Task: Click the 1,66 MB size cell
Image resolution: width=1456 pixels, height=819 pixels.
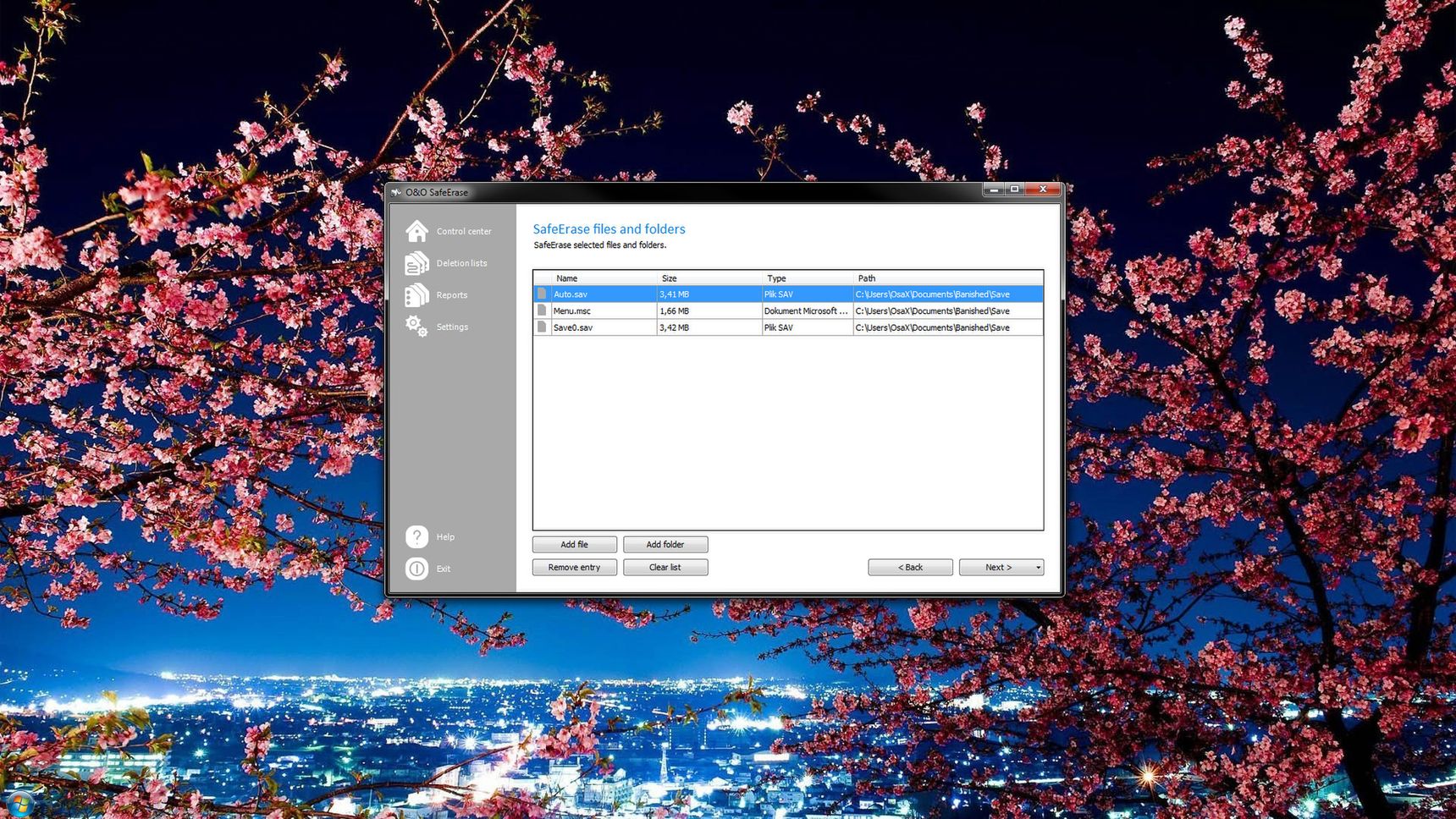Action: pos(709,311)
